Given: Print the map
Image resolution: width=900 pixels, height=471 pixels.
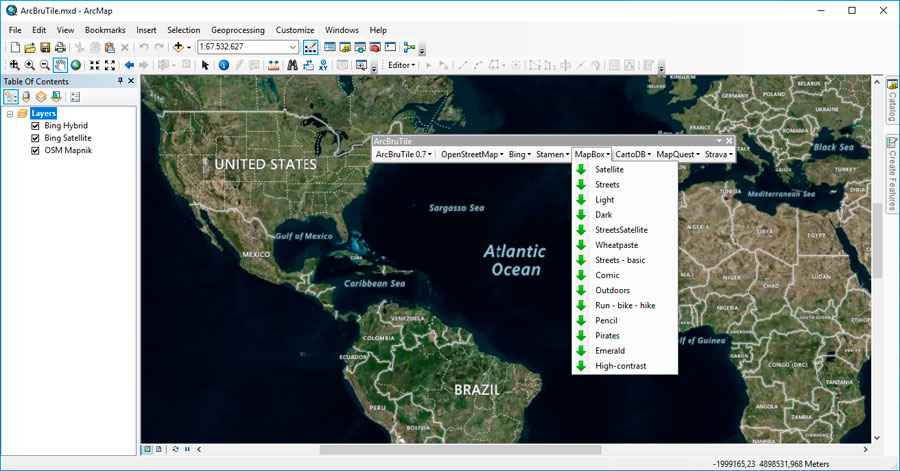Looking at the screenshot, I should pos(60,48).
